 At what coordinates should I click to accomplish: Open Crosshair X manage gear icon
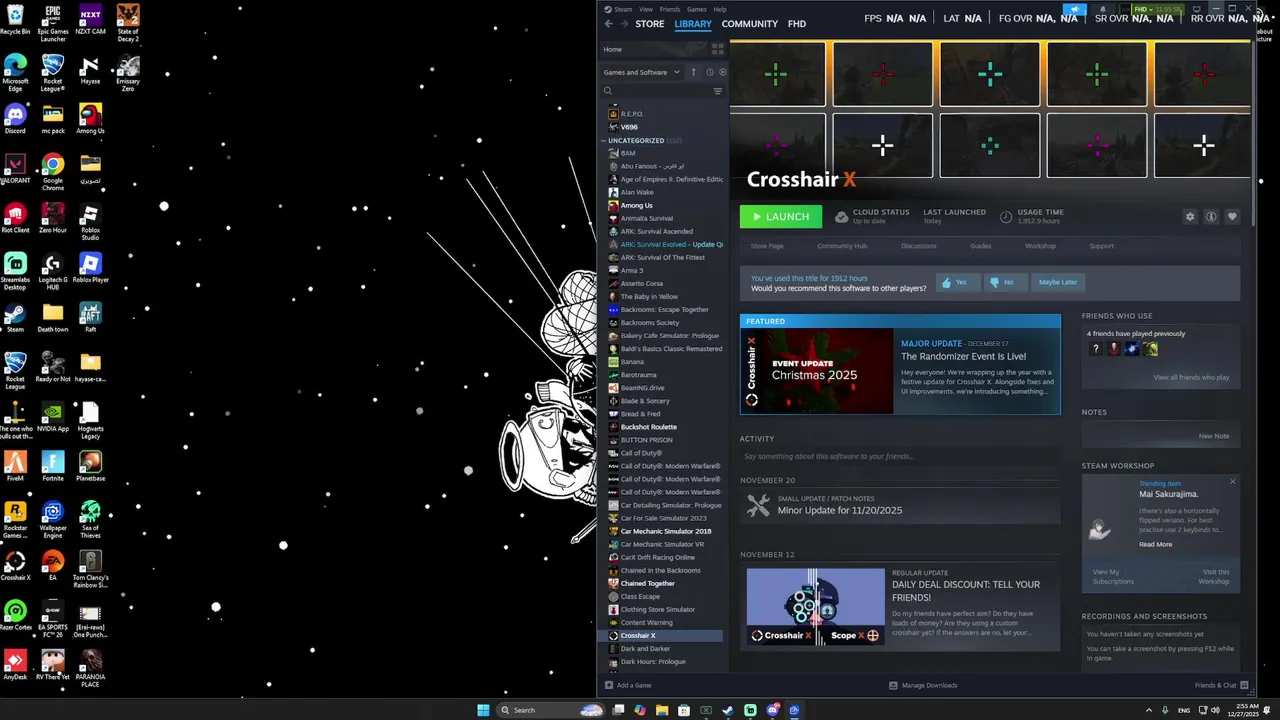coord(1190,216)
